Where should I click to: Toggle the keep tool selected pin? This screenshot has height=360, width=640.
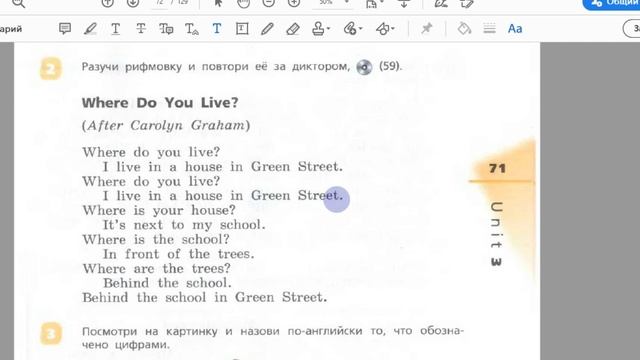(x=427, y=29)
